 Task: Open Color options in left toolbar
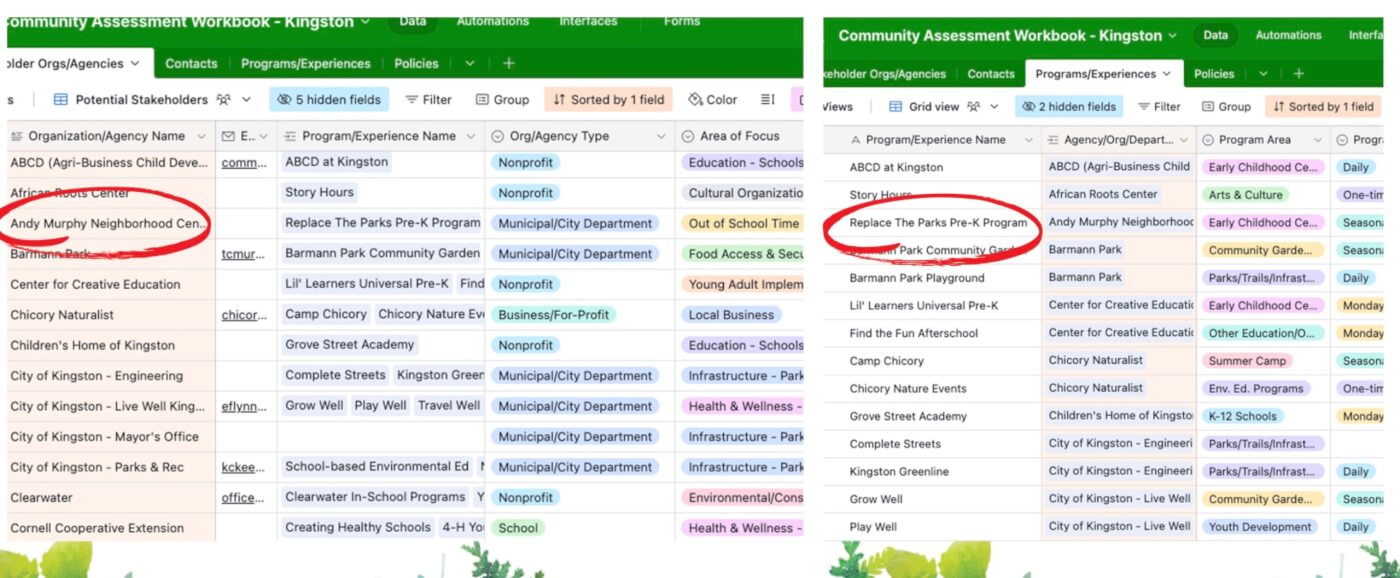(713, 100)
